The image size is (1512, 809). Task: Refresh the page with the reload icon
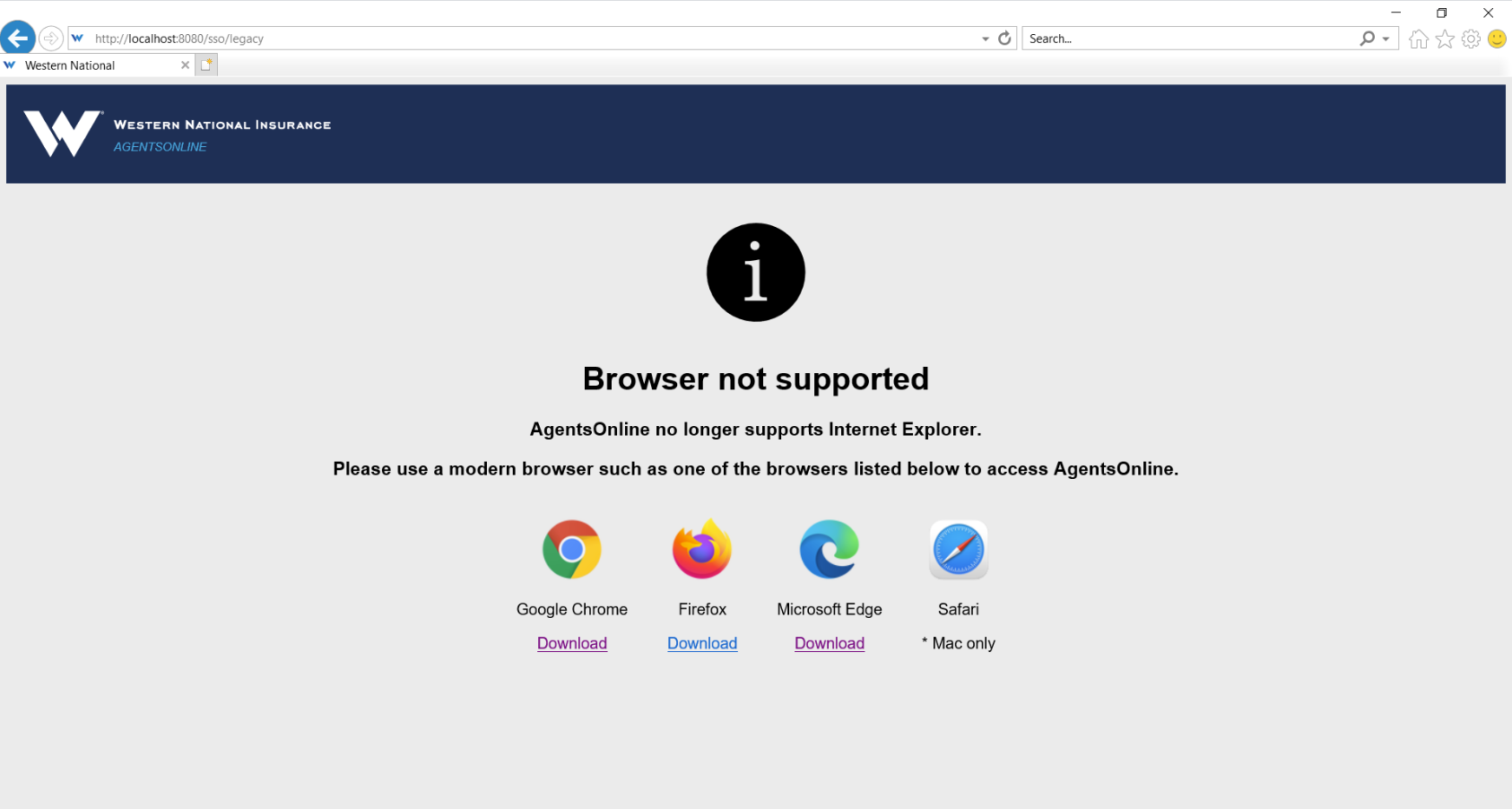click(1004, 39)
